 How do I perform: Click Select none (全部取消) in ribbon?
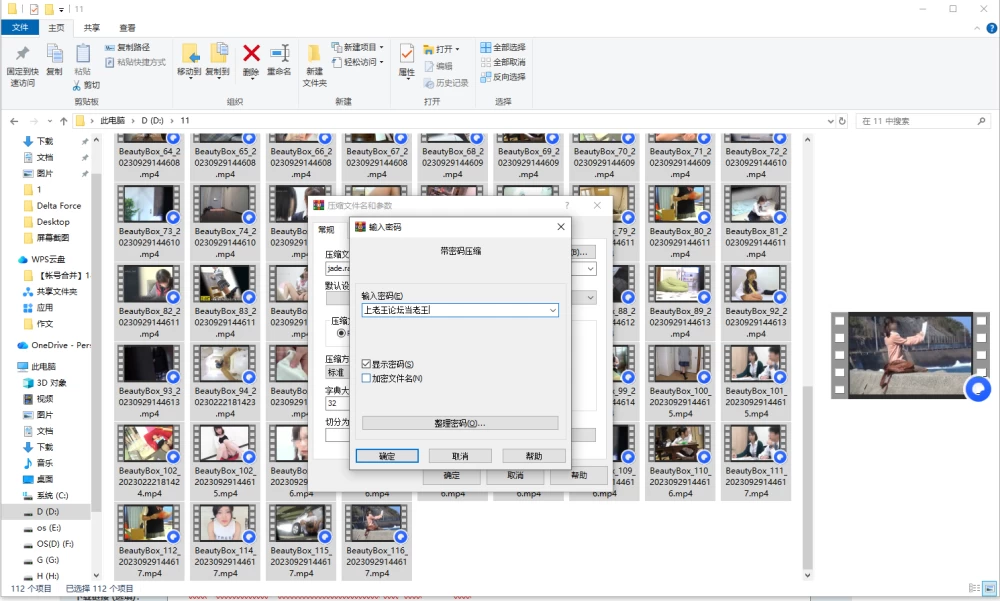(x=503, y=62)
